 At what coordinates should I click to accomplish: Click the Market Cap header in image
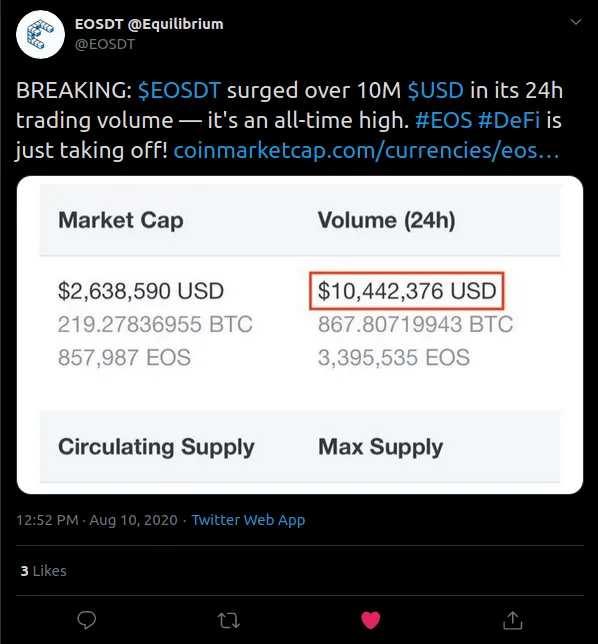coord(121,220)
